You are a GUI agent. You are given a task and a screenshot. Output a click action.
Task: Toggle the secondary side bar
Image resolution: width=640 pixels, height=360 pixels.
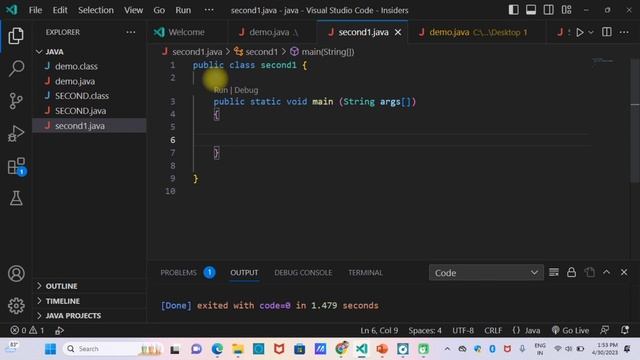548,10
